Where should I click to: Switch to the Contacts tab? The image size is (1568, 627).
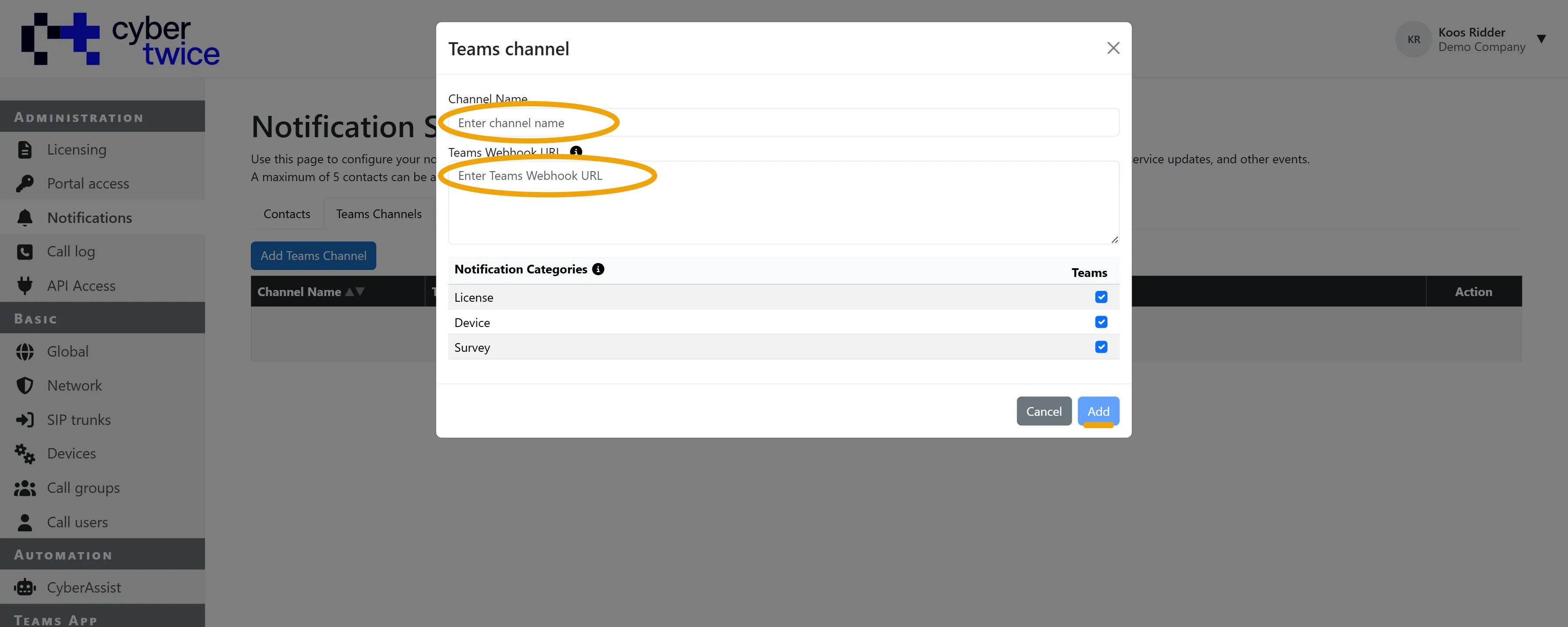pos(287,214)
